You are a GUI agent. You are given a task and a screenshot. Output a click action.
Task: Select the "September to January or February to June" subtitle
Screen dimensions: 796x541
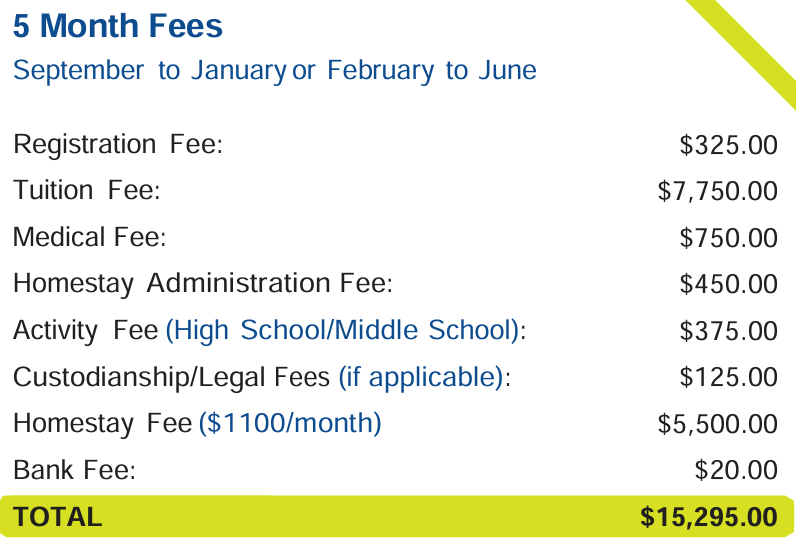click(x=274, y=71)
